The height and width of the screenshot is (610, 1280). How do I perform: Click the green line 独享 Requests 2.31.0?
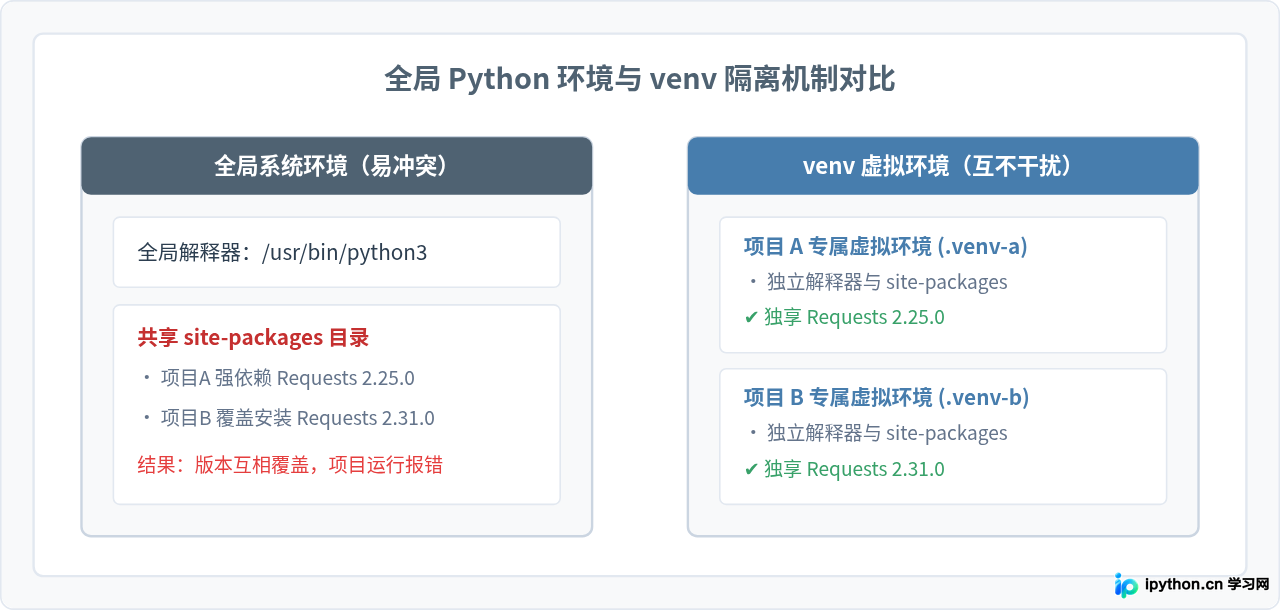[854, 469]
